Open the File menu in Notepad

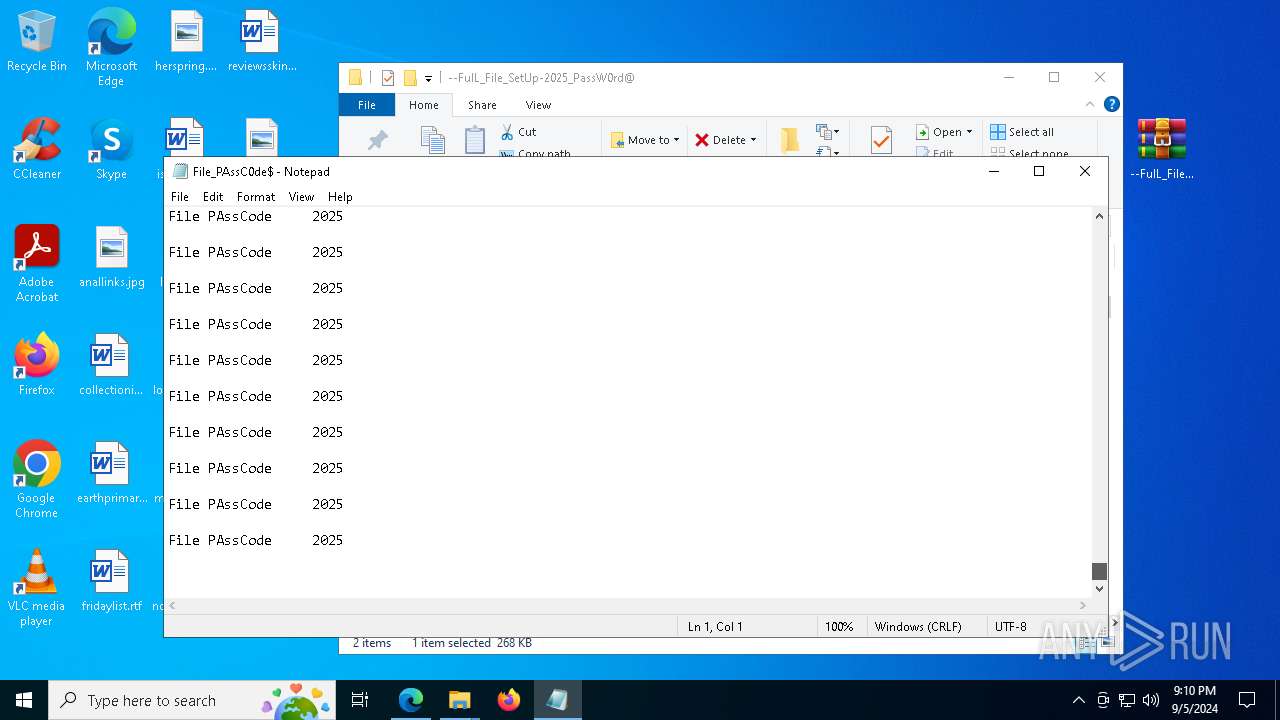coord(180,197)
